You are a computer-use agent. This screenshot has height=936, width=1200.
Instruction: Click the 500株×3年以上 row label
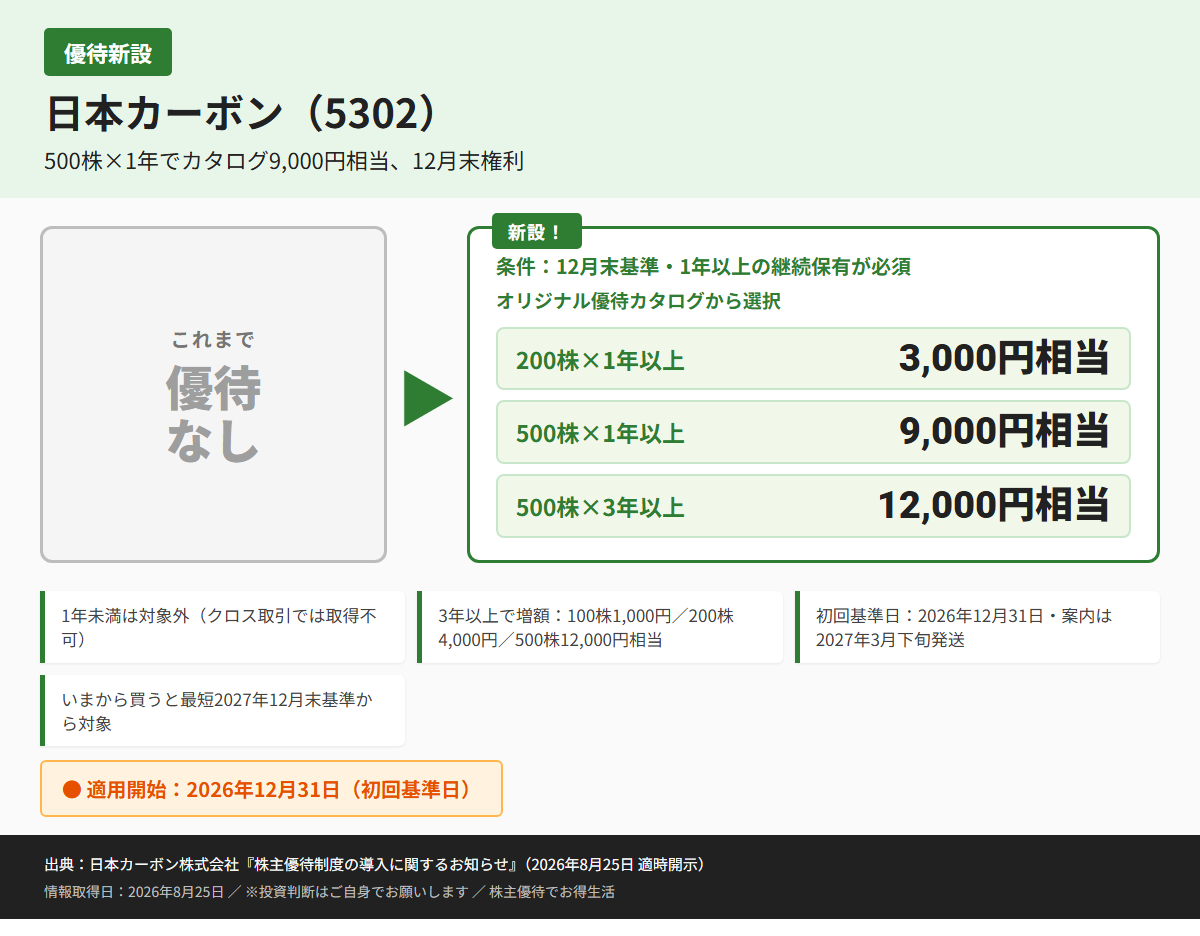click(x=600, y=508)
